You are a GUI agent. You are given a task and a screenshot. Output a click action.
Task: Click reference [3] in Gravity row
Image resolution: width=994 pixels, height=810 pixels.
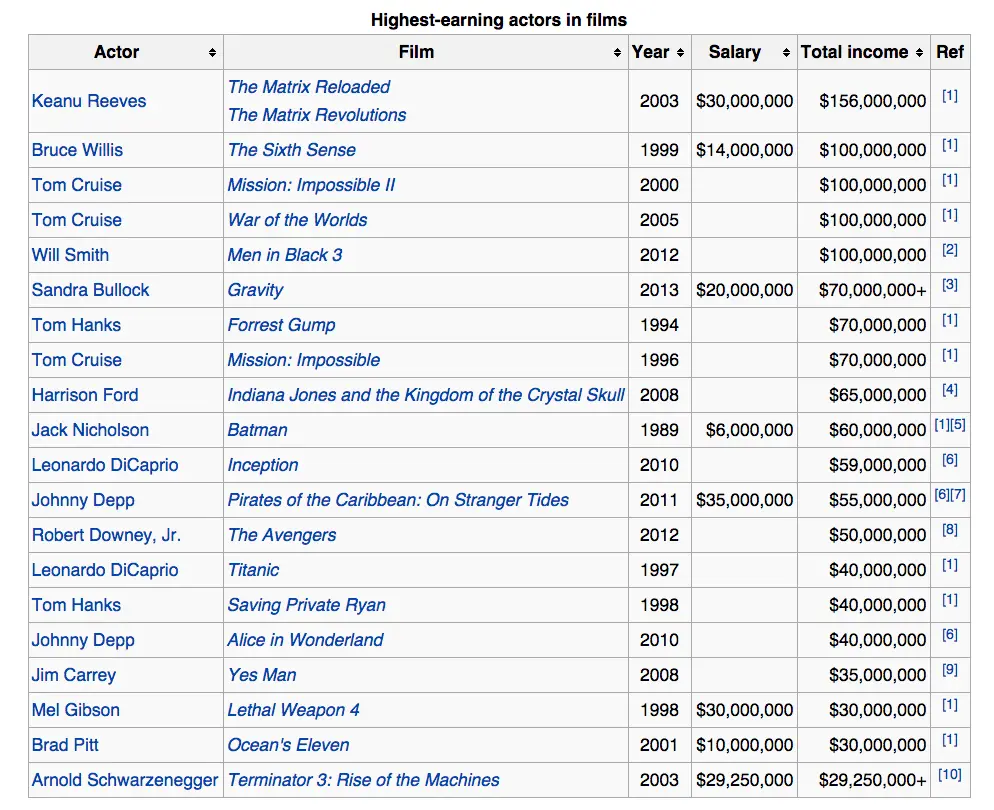tap(949, 285)
